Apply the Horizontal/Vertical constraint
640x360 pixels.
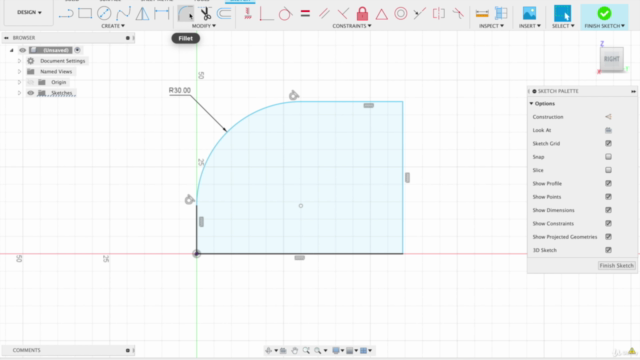(247, 13)
